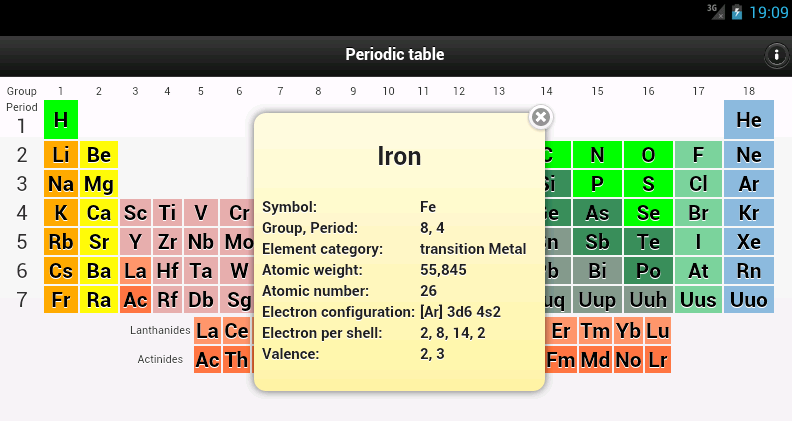The width and height of the screenshot is (792, 421).
Task: Tap the Lanthanum tile in Lanthanides row
Action: pyautogui.click(x=207, y=331)
